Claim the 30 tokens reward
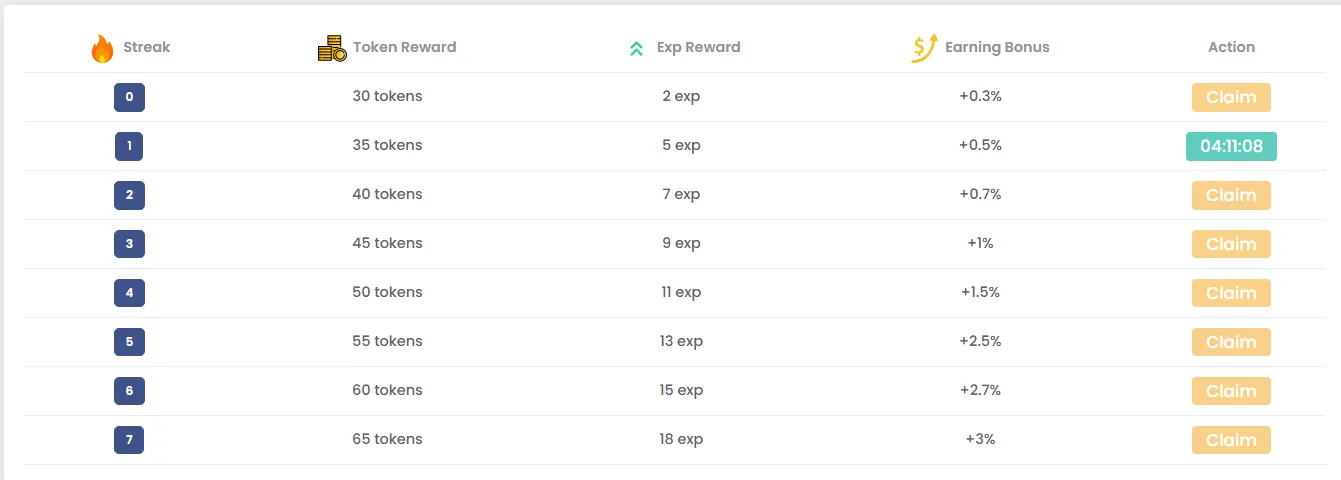The image size is (1341, 480). (1231, 97)
